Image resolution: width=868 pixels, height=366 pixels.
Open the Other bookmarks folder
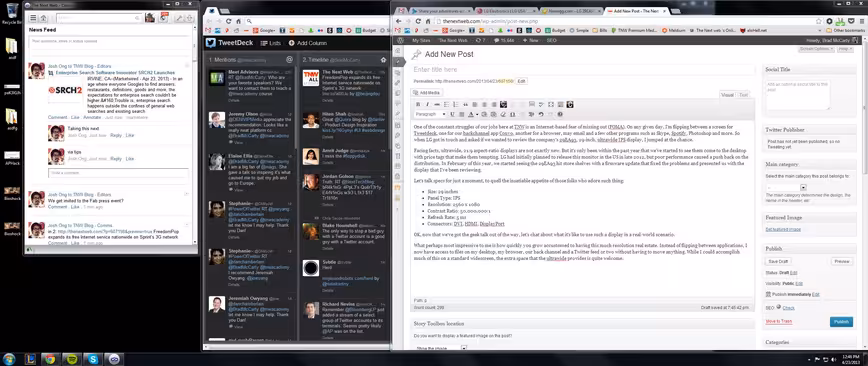845,30
